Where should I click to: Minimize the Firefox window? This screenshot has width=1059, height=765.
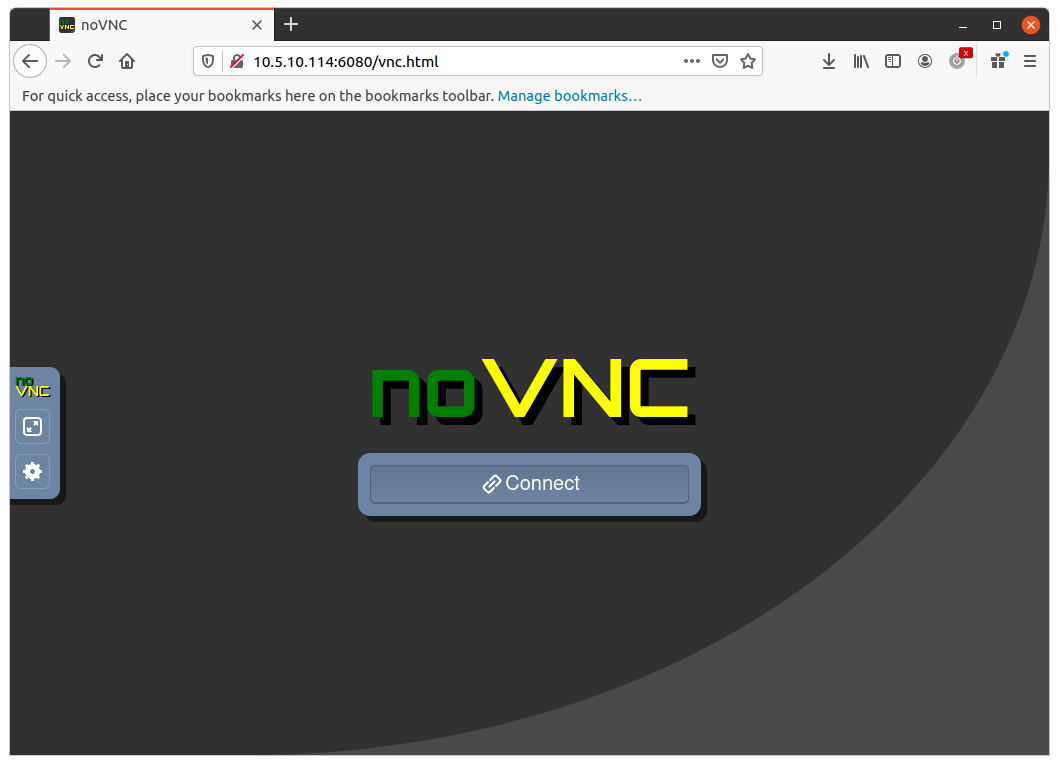pos(963,25)
